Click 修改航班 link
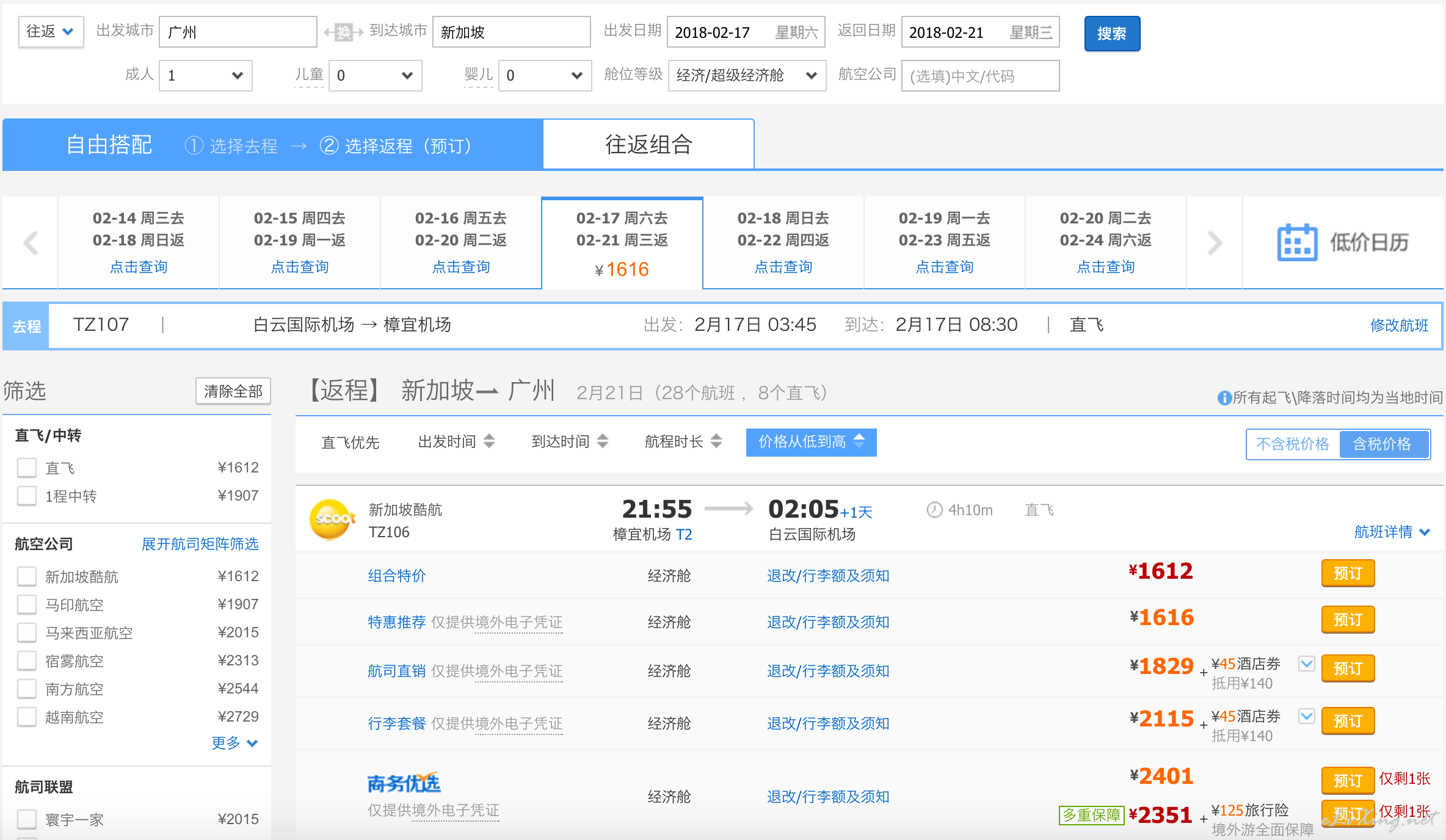Viewport: 1446px width, 840px height. tap(1399, 325)
